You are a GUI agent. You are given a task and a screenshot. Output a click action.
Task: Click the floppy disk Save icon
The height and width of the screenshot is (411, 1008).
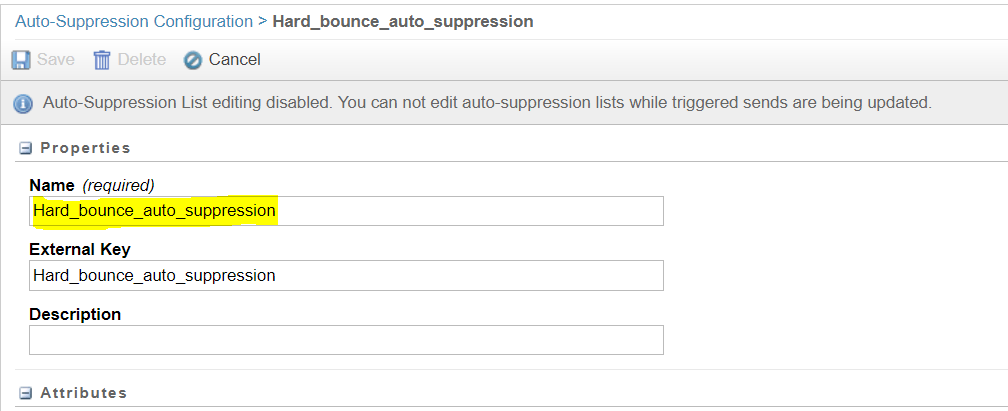21,60
